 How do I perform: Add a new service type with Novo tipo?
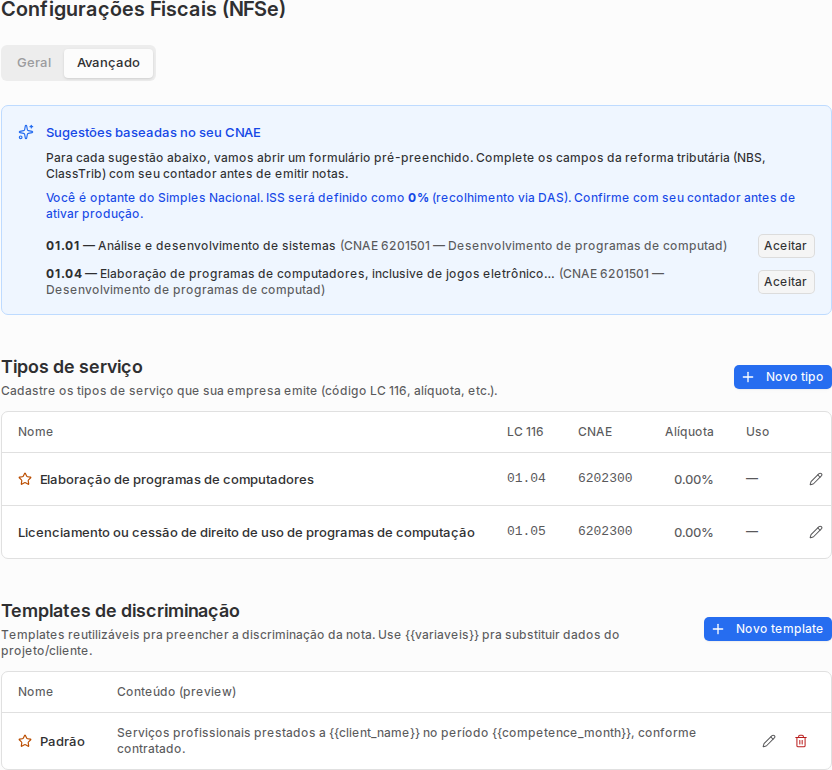(x=783, y=377)
